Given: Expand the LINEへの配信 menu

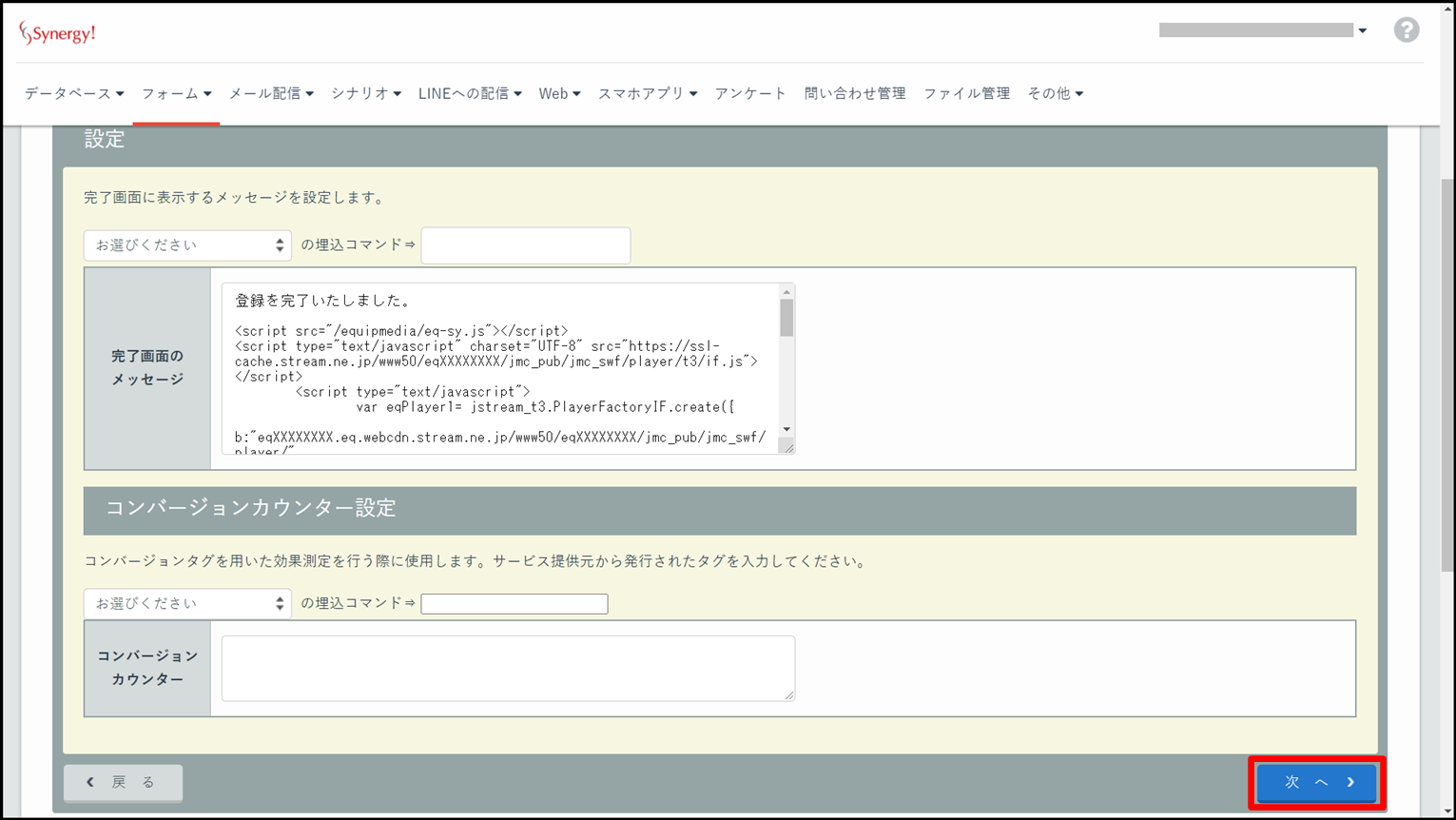Looking at the screenshot, I should 470,93.
